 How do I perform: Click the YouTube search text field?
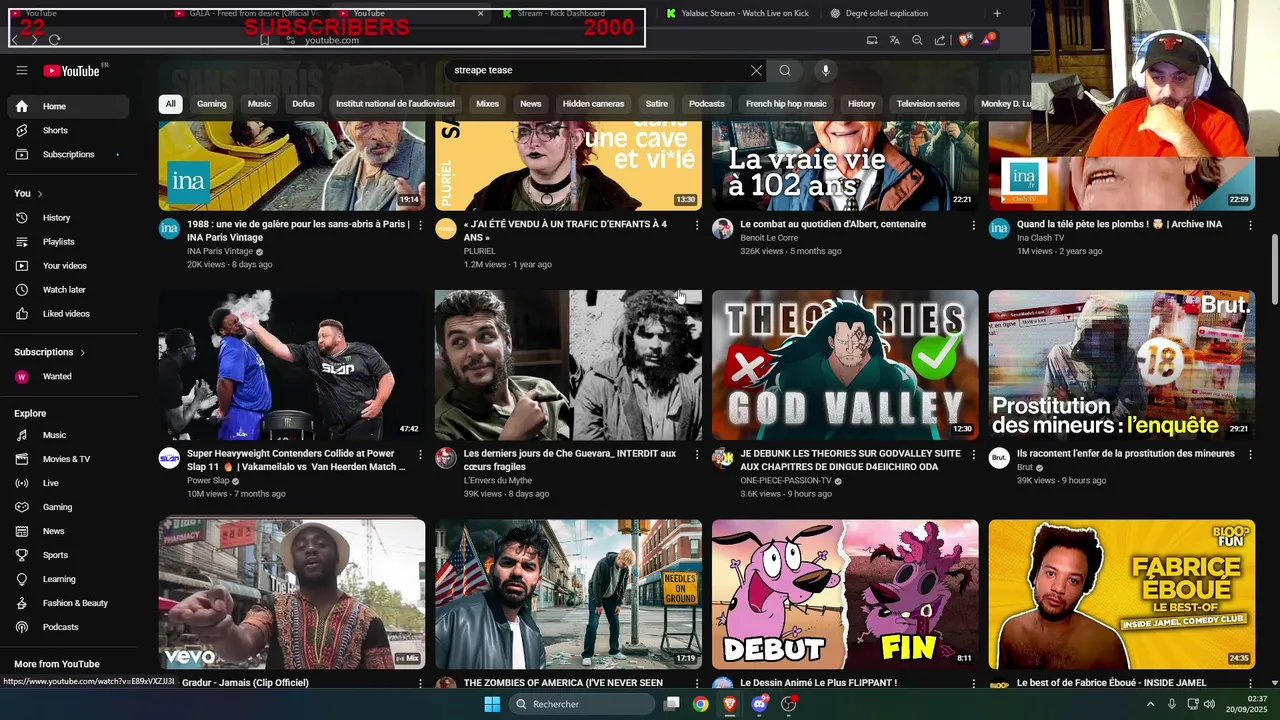tap(598, 70)
